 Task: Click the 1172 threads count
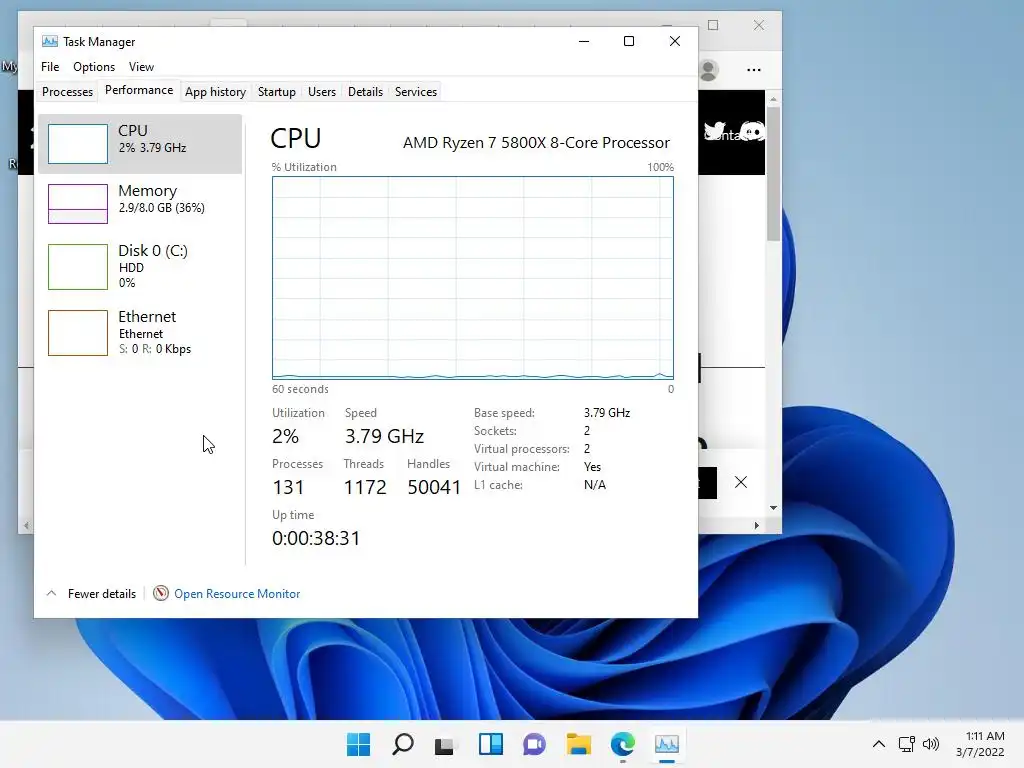pos(365,487)
